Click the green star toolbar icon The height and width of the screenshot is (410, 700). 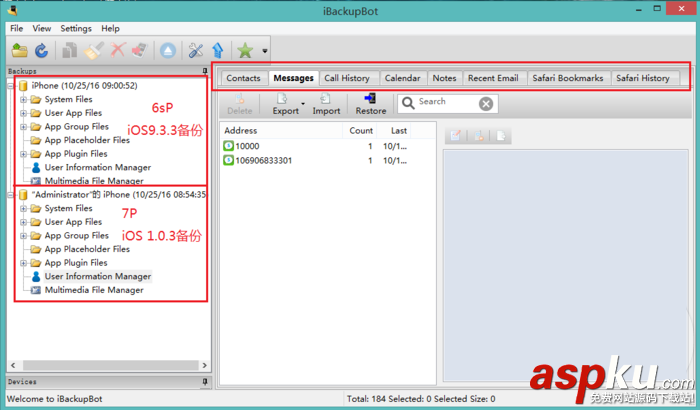[x=245, y=50]
